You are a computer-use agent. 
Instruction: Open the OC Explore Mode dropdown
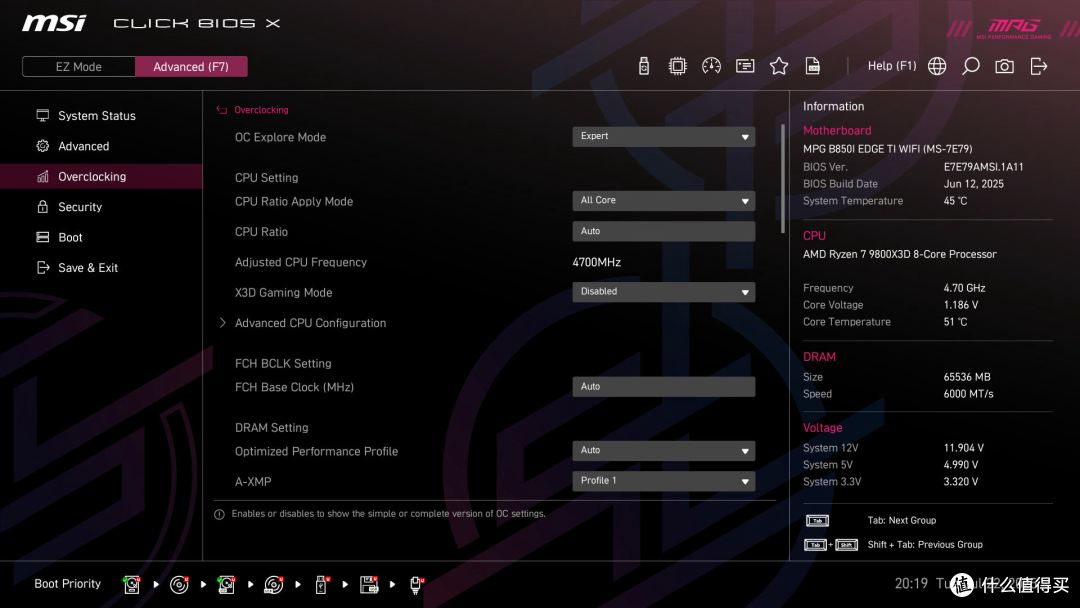663,136
